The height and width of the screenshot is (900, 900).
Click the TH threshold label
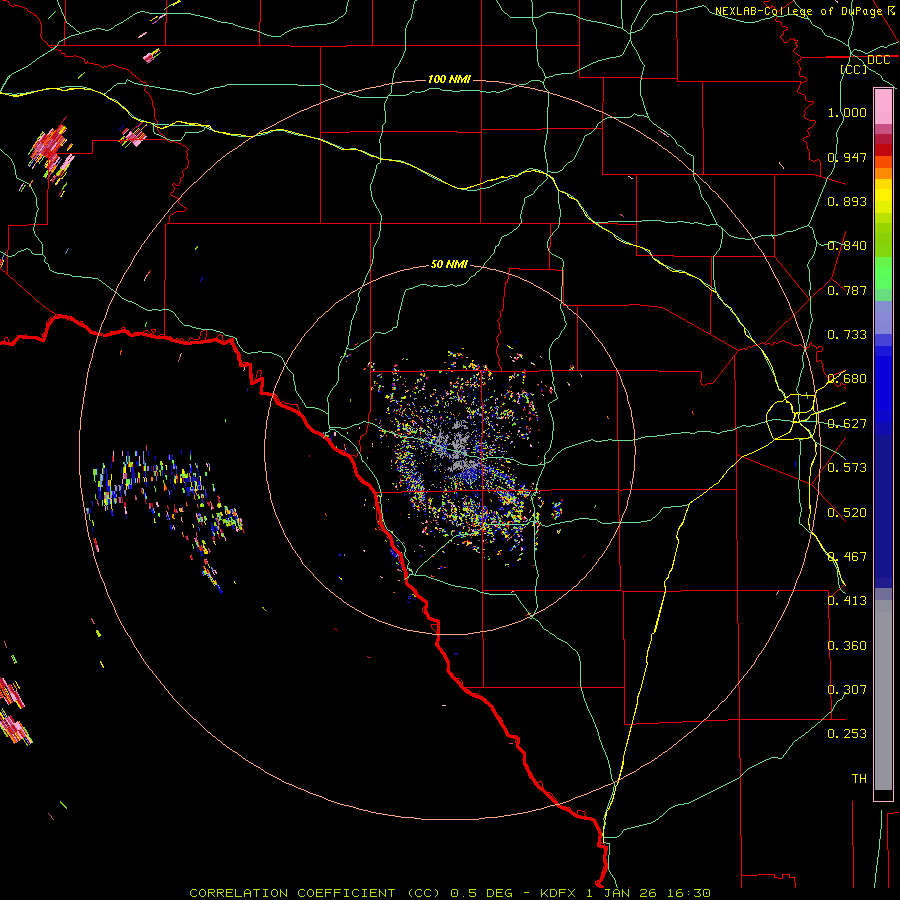(x=859, y=779)
